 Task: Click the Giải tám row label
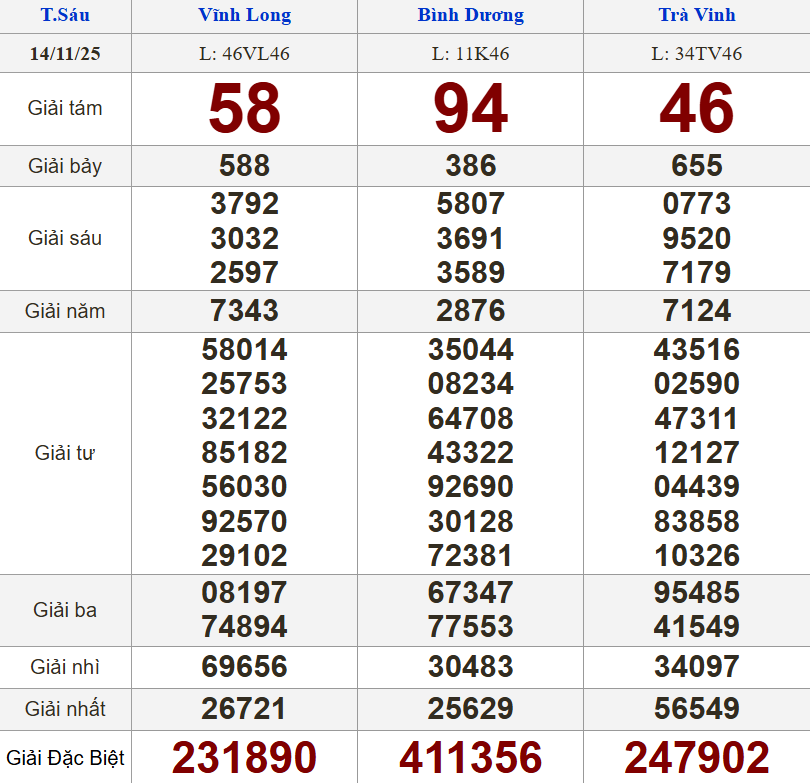coord(65,109)
